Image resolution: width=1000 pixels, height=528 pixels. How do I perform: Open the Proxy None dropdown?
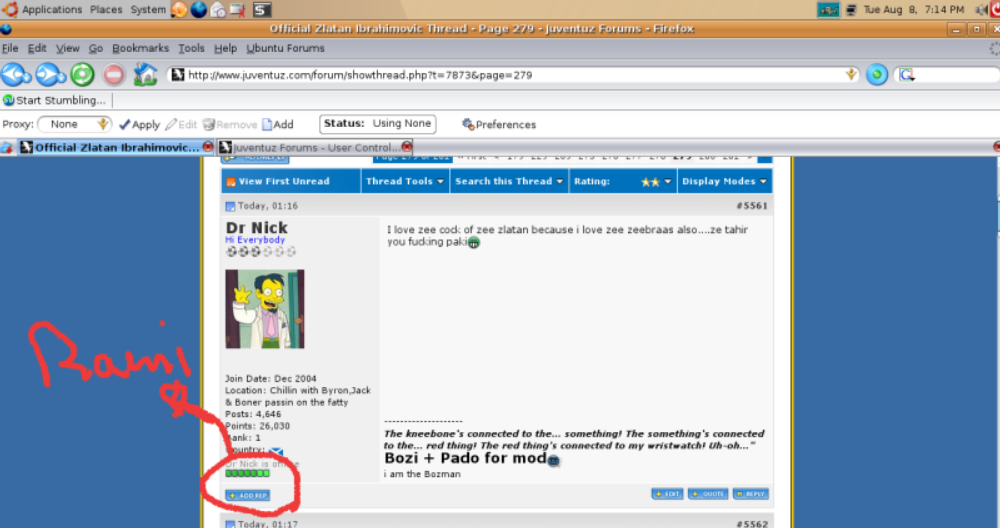tap(74, 124)
